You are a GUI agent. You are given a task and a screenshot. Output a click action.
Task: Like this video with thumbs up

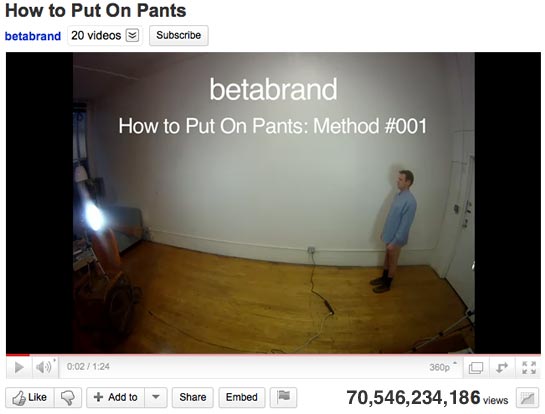30,397
